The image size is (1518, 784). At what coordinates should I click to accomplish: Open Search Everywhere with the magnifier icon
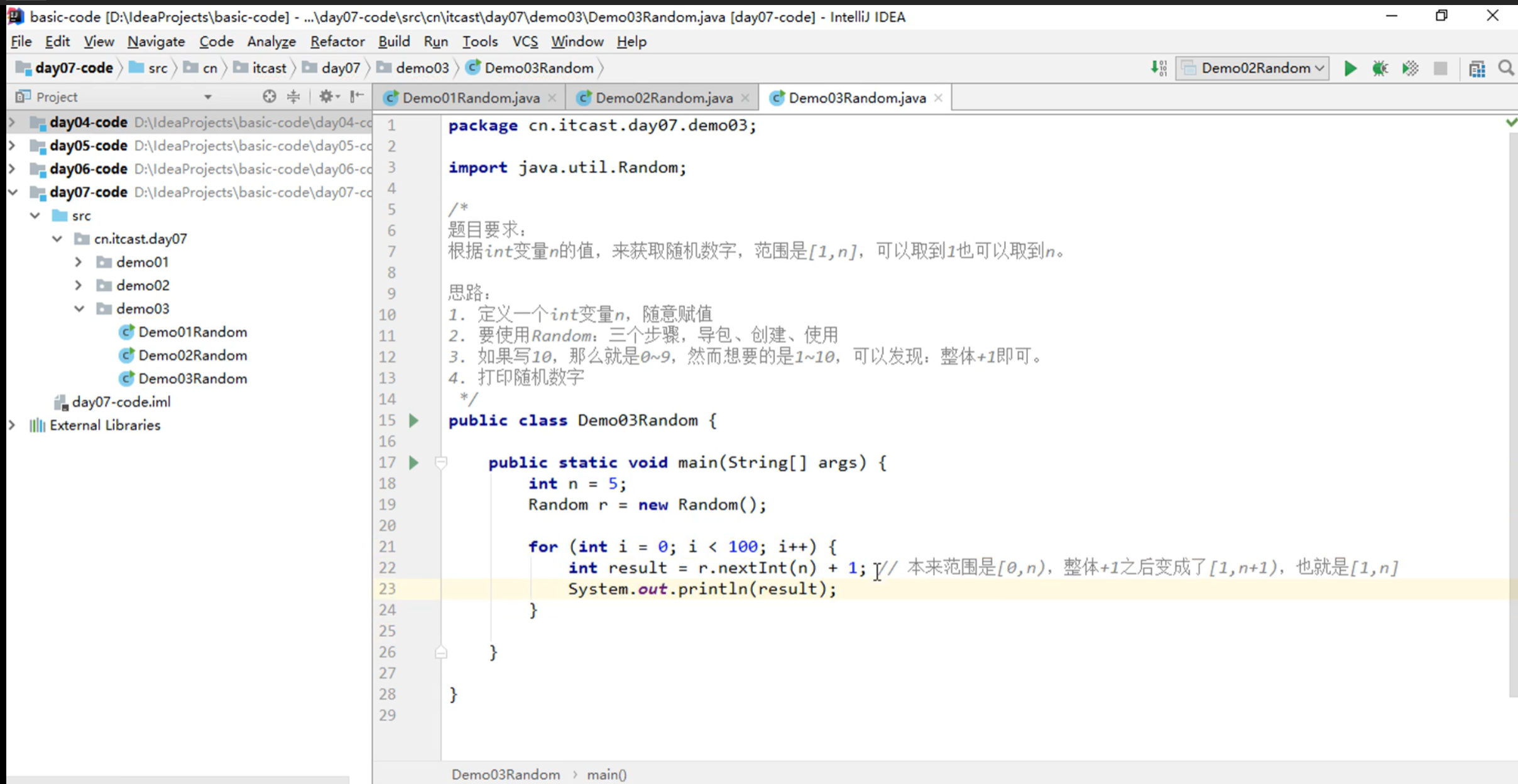point(1506,68)
